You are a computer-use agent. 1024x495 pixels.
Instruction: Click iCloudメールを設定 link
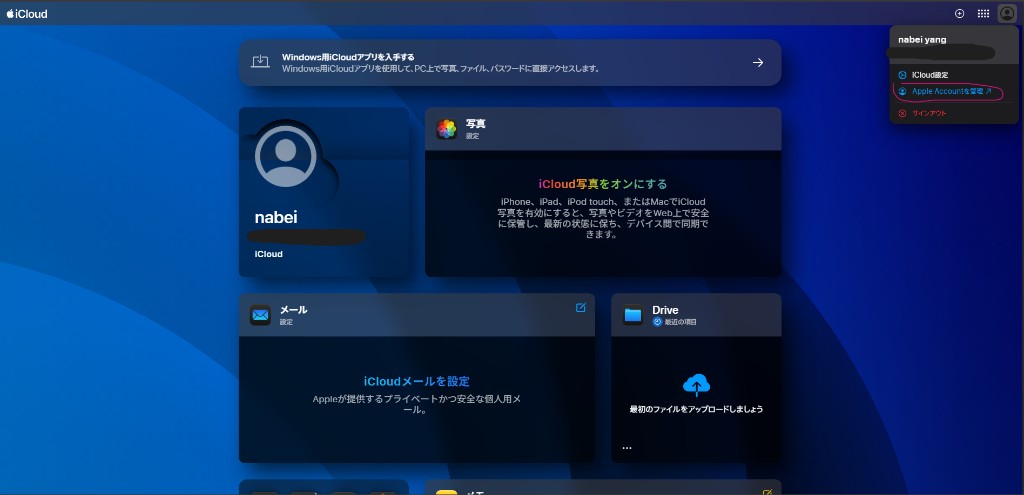[x=417, y=381]
